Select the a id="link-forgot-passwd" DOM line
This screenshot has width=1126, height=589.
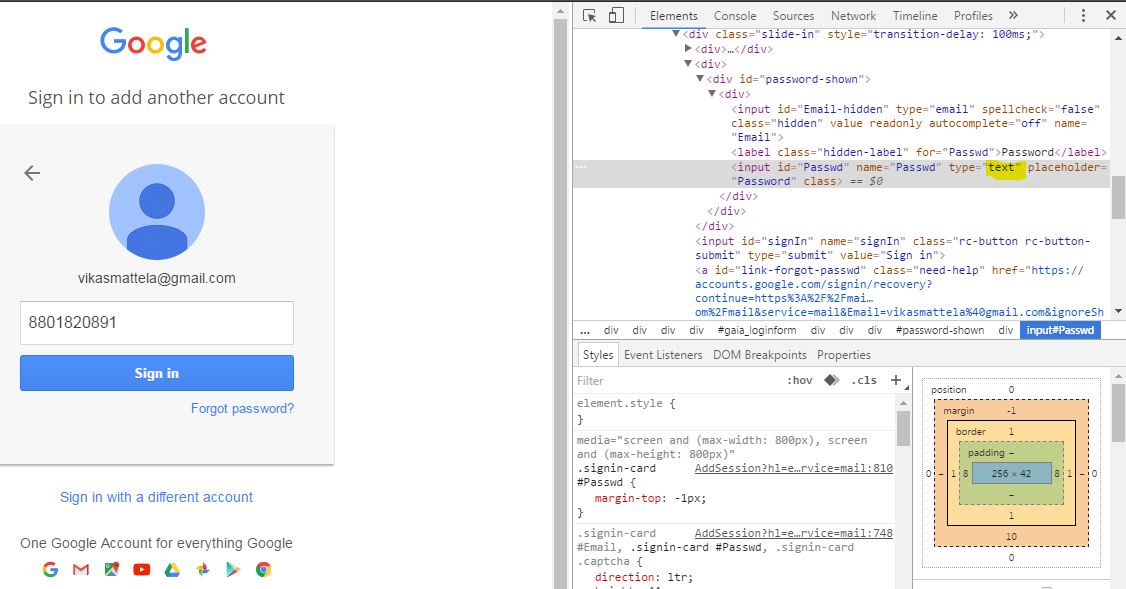coord(899,291)
